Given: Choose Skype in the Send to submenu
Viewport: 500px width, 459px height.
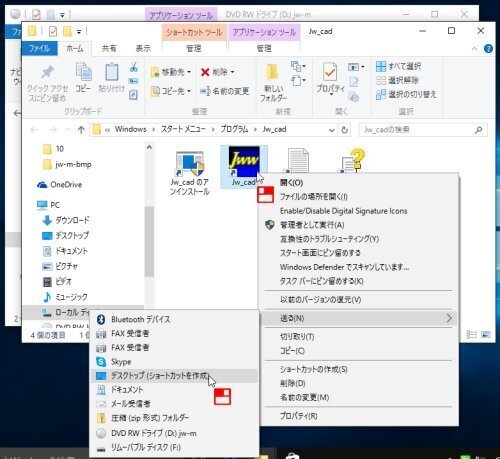Looking at the screenshot, I should pos(174,362).
